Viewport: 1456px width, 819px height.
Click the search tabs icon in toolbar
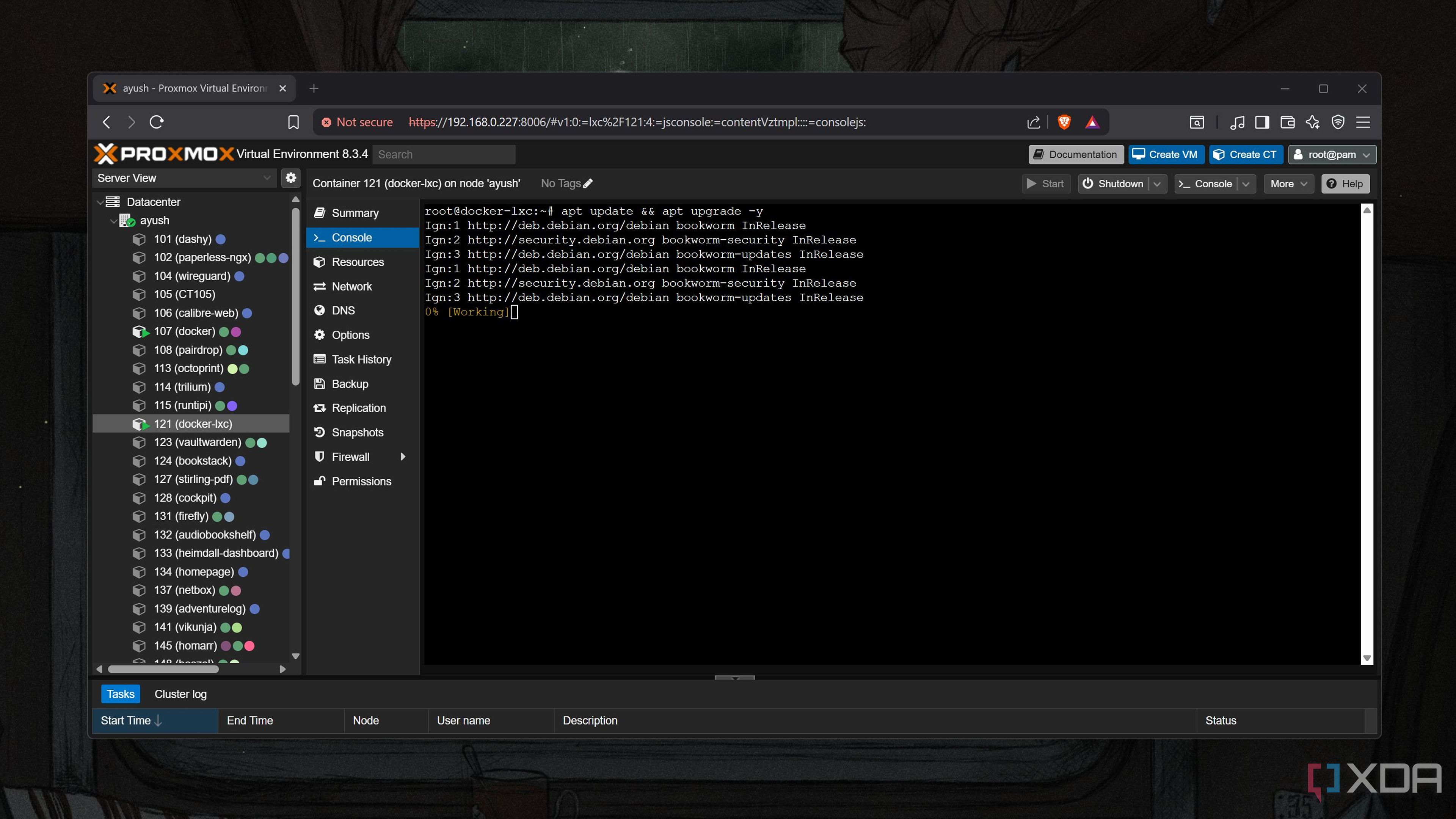(1197, 122)
